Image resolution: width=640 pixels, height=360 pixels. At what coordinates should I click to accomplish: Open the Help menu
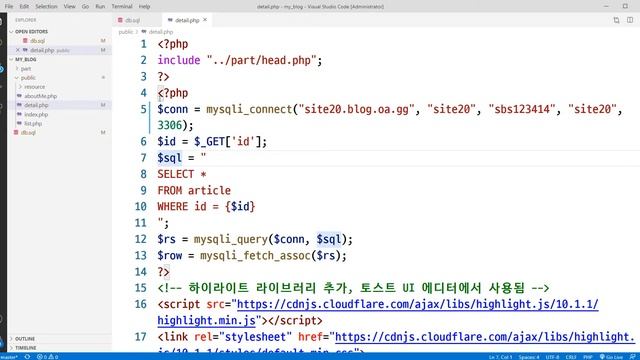pyautogui.click(x=144, y=7)
